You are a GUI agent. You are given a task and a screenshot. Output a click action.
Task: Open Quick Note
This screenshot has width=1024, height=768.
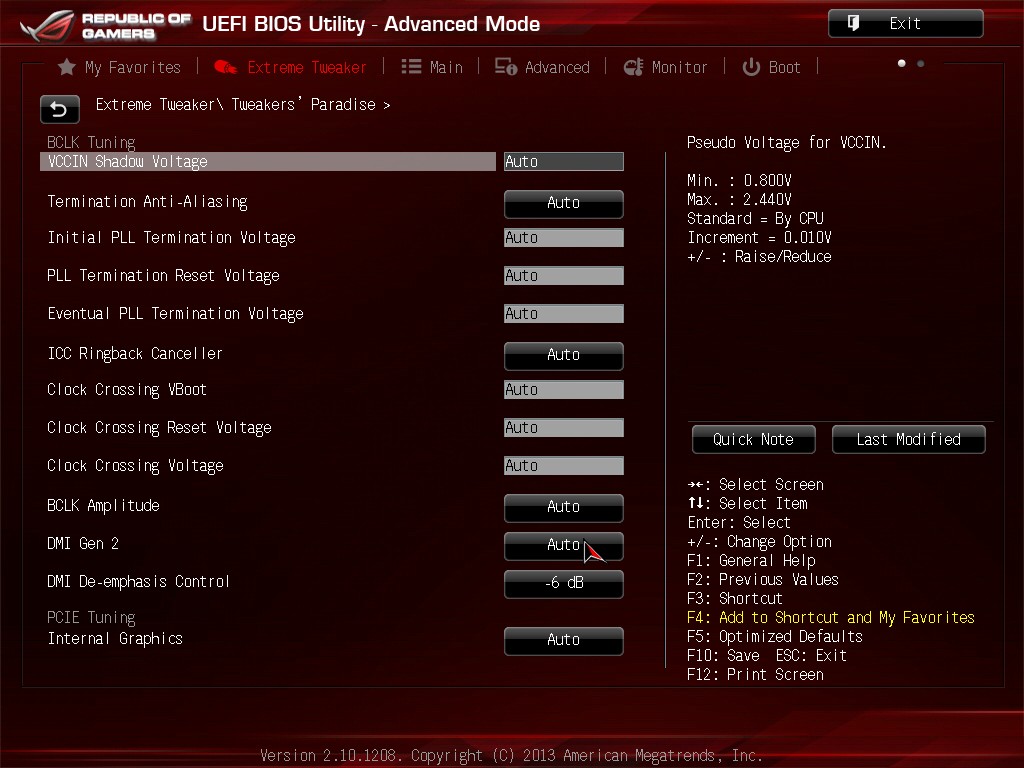[754, 440]
